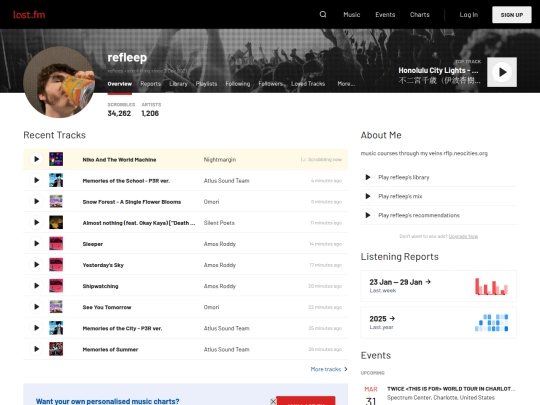Image resolution: width=540 pixels, height=405 pixels.
Task: Open the Music nav menu
Action: 352,14
